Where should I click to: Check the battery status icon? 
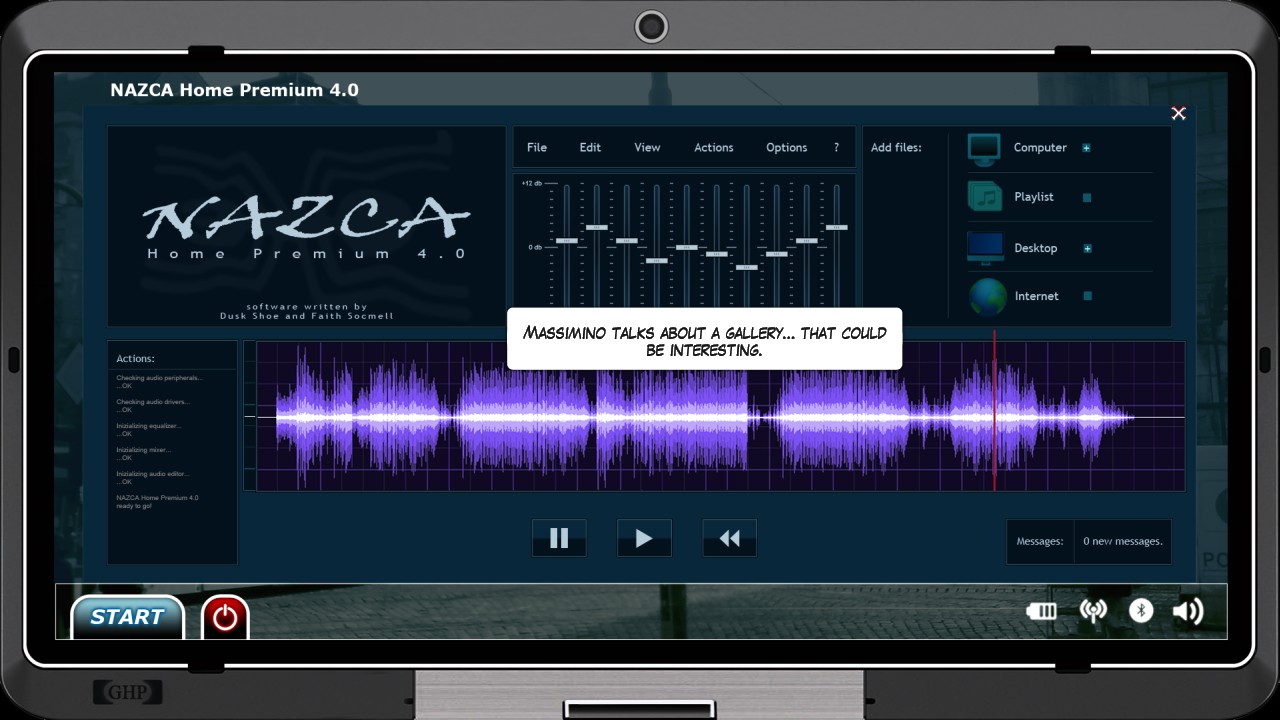coord(1041,611)
